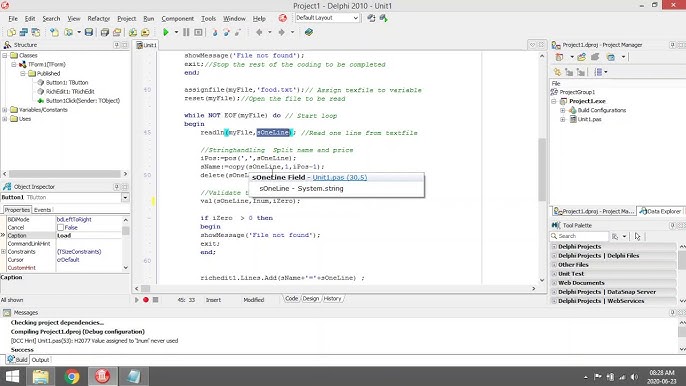Screen dimensions: 686x386
Task: Click the Pause program toolbar icon
Action: click(186, 32)
